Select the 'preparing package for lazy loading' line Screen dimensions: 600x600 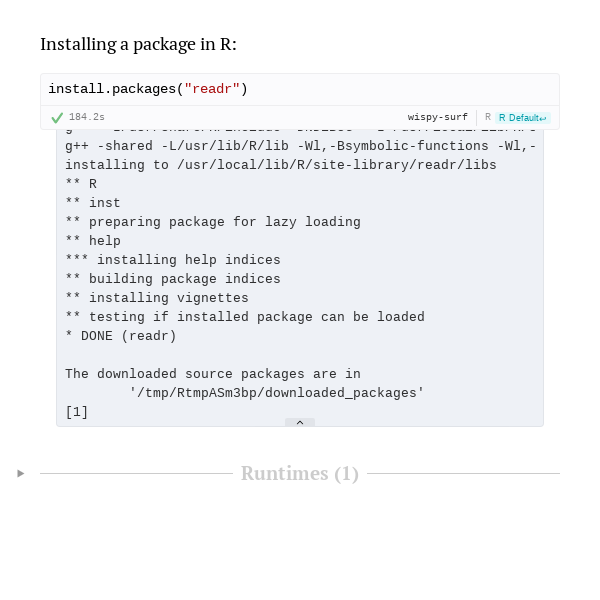tap(213, 222)
